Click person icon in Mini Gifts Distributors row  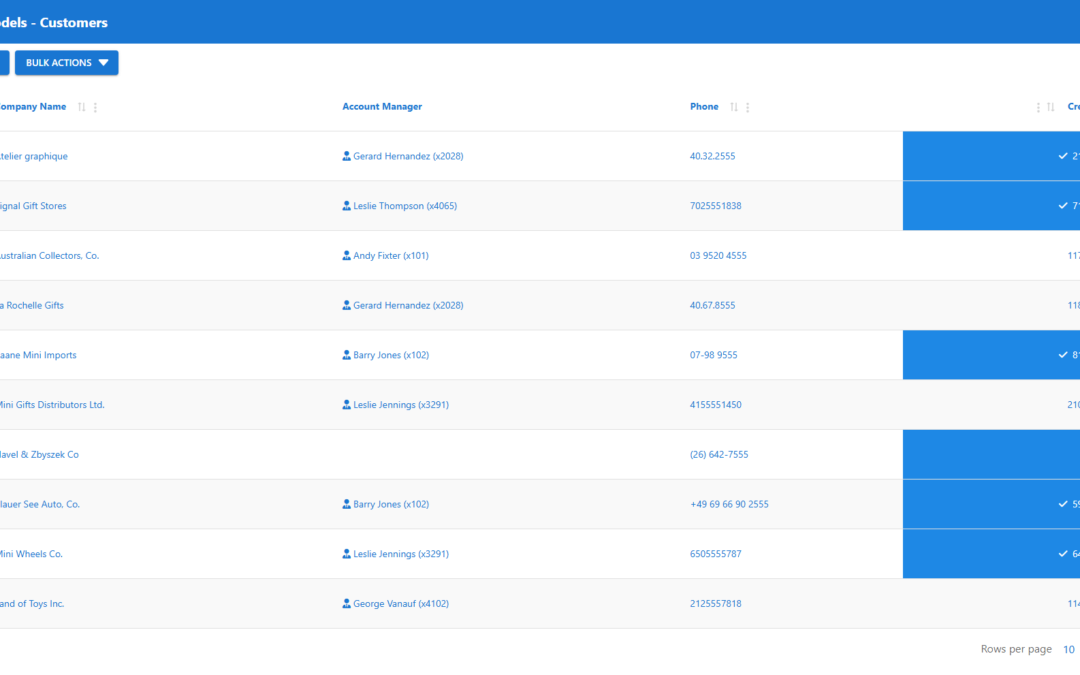point(346,404)
